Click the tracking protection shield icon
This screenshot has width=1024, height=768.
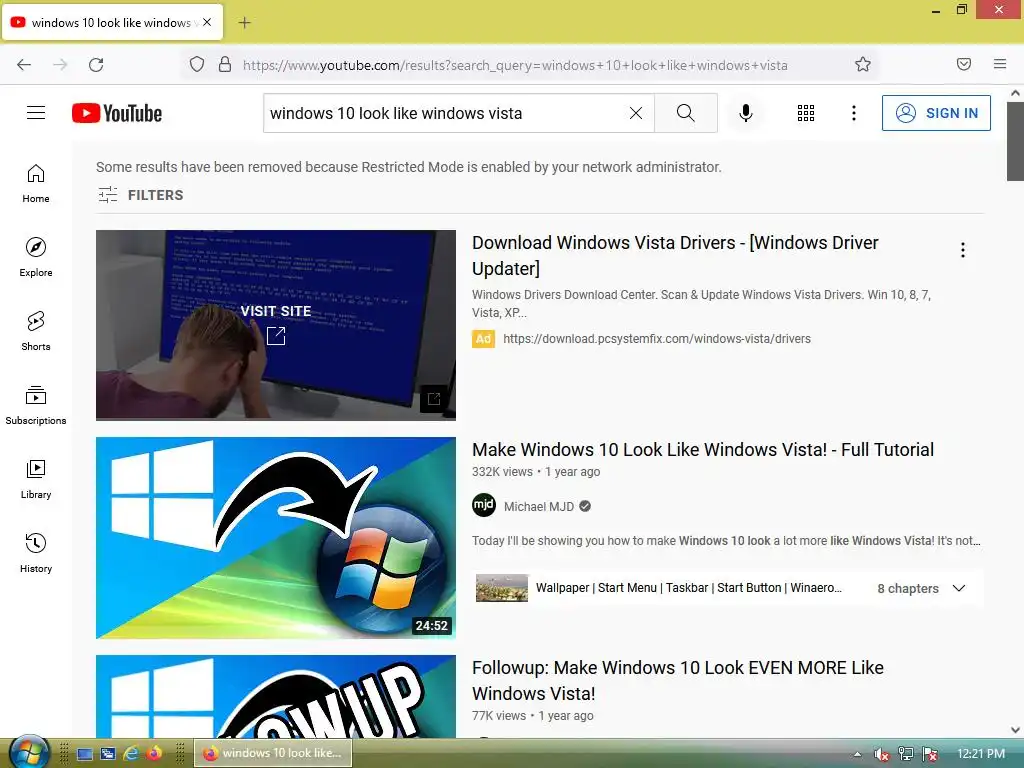pos(197,64)
